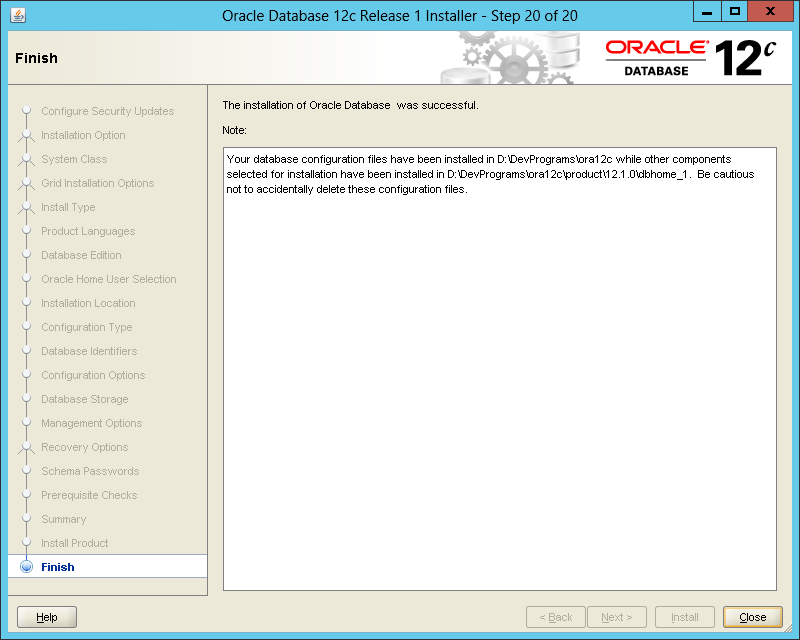Click the 'installation of Oracle Database was successful' message
This screenshot has height=640, width=800.
351,105
